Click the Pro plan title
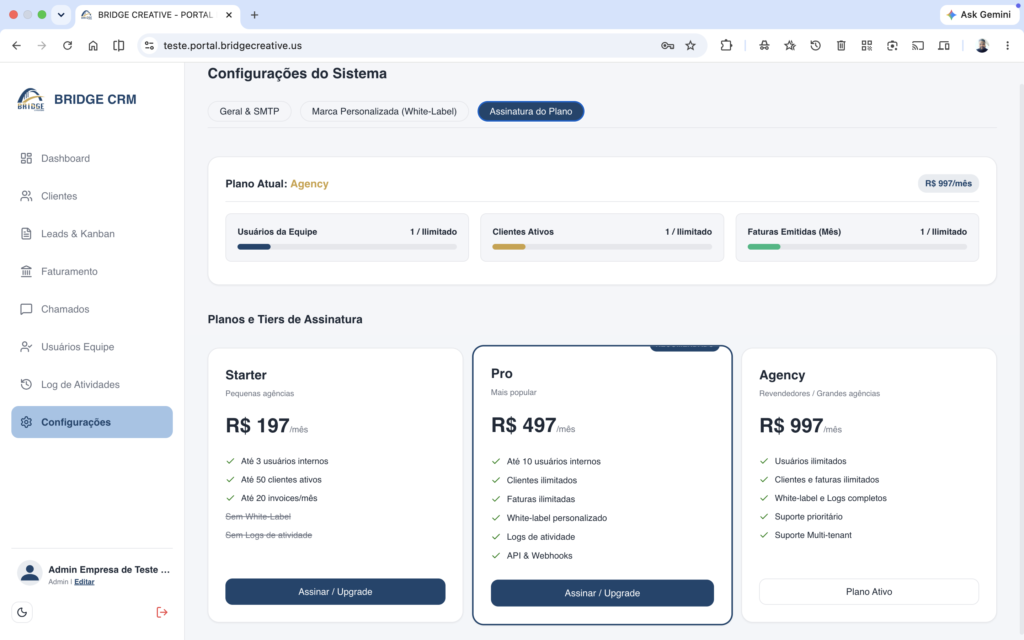 pos(502,374)
